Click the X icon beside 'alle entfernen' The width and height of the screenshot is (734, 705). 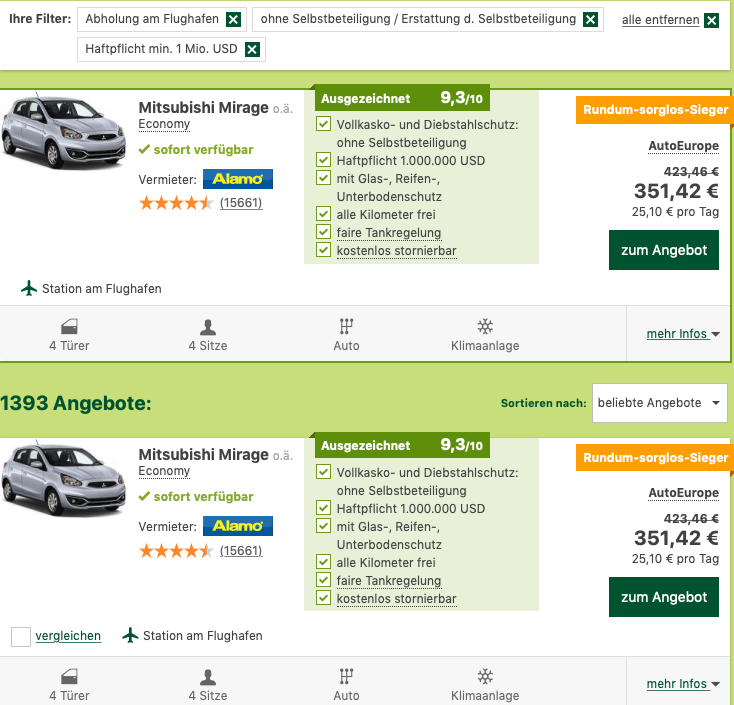712,20
